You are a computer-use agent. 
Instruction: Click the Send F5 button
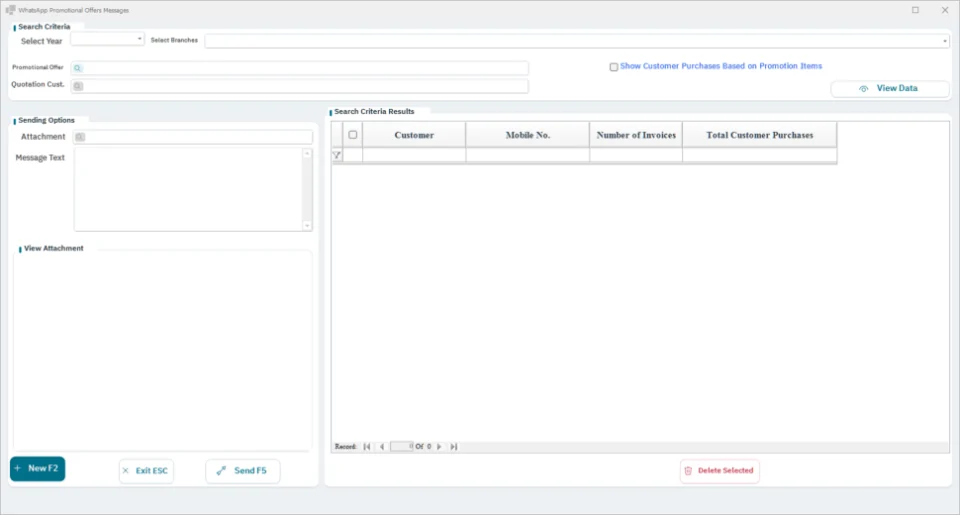click(x=242, y=471)
